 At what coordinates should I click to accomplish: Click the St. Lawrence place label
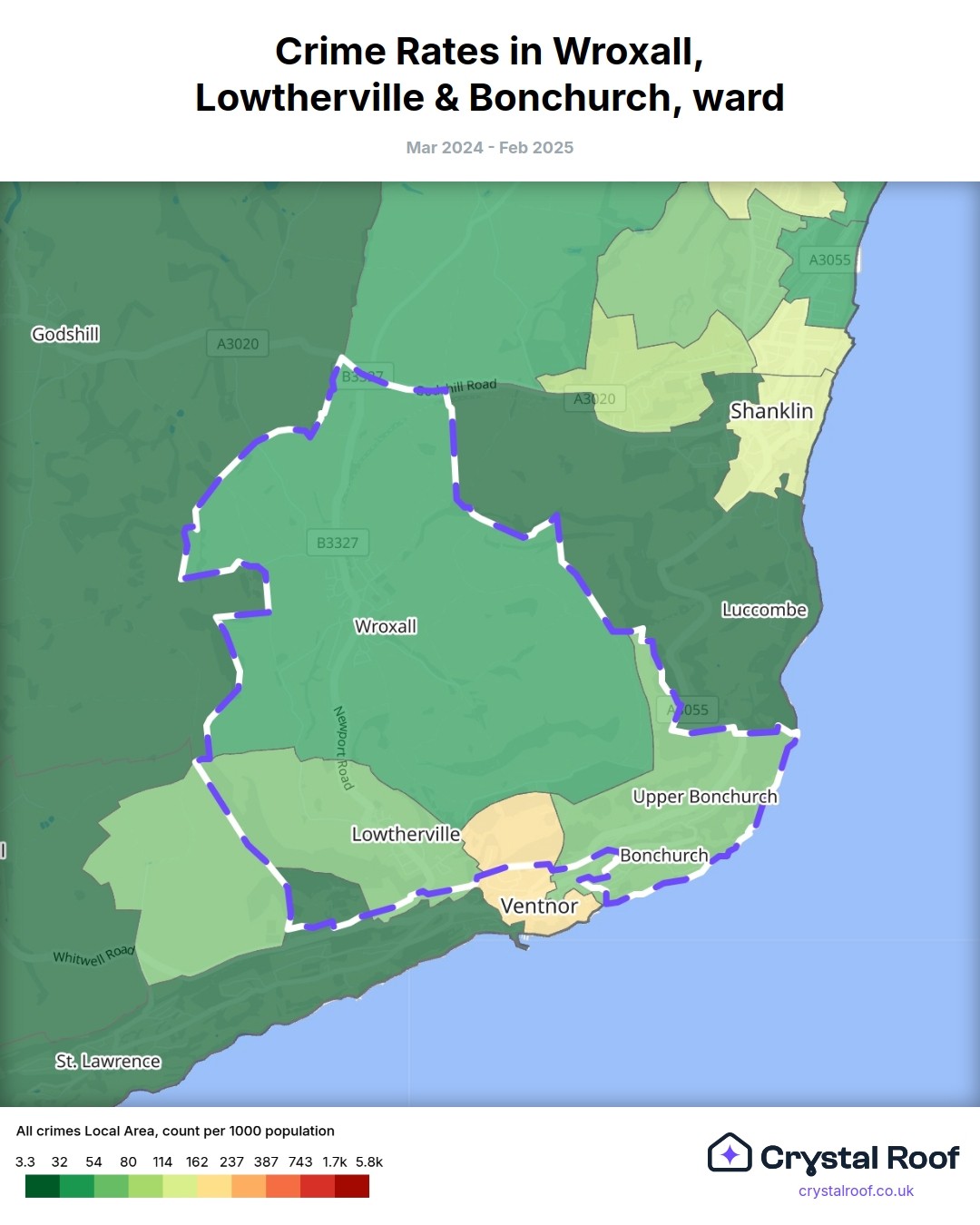tap(108, 1061)
